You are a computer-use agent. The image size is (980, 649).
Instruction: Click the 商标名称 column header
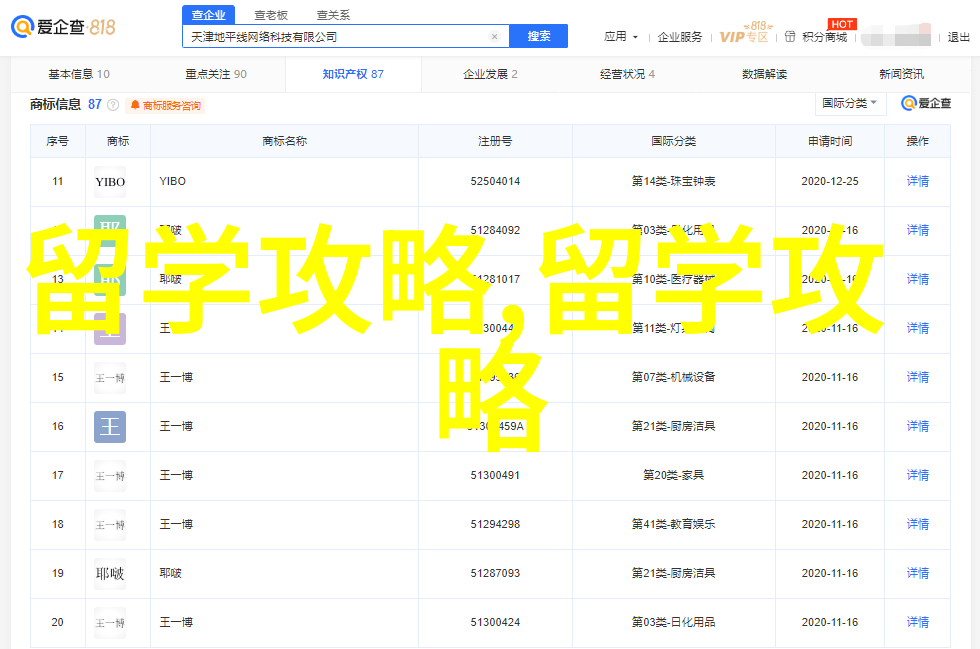pos(284,141)
